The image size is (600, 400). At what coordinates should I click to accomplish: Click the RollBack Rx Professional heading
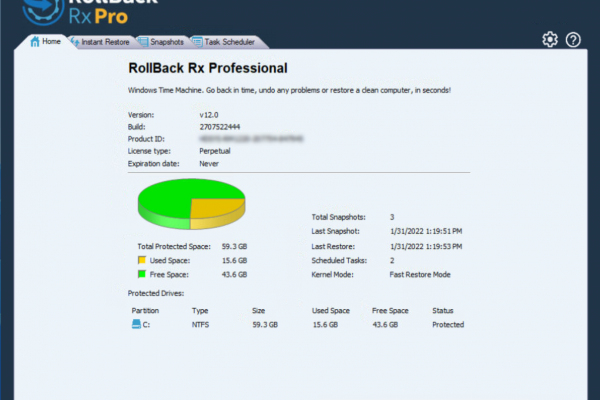(208, 68)
